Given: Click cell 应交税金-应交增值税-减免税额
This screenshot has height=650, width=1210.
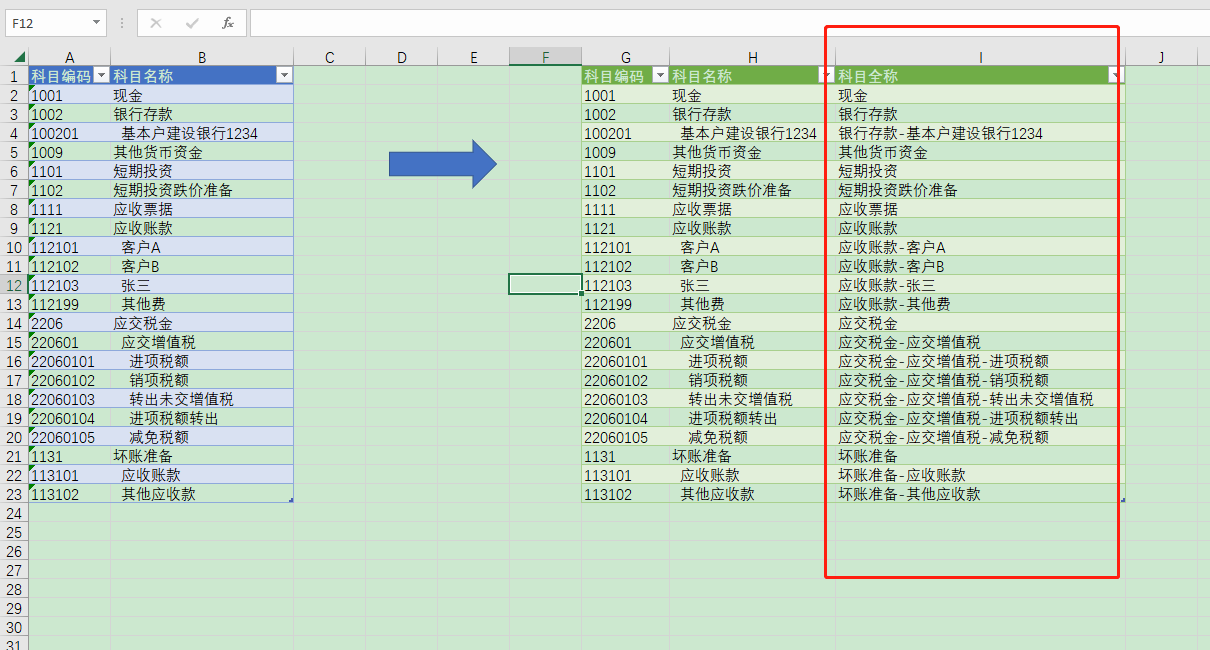Looking at the screenshot, I should (x=980, y=437).
